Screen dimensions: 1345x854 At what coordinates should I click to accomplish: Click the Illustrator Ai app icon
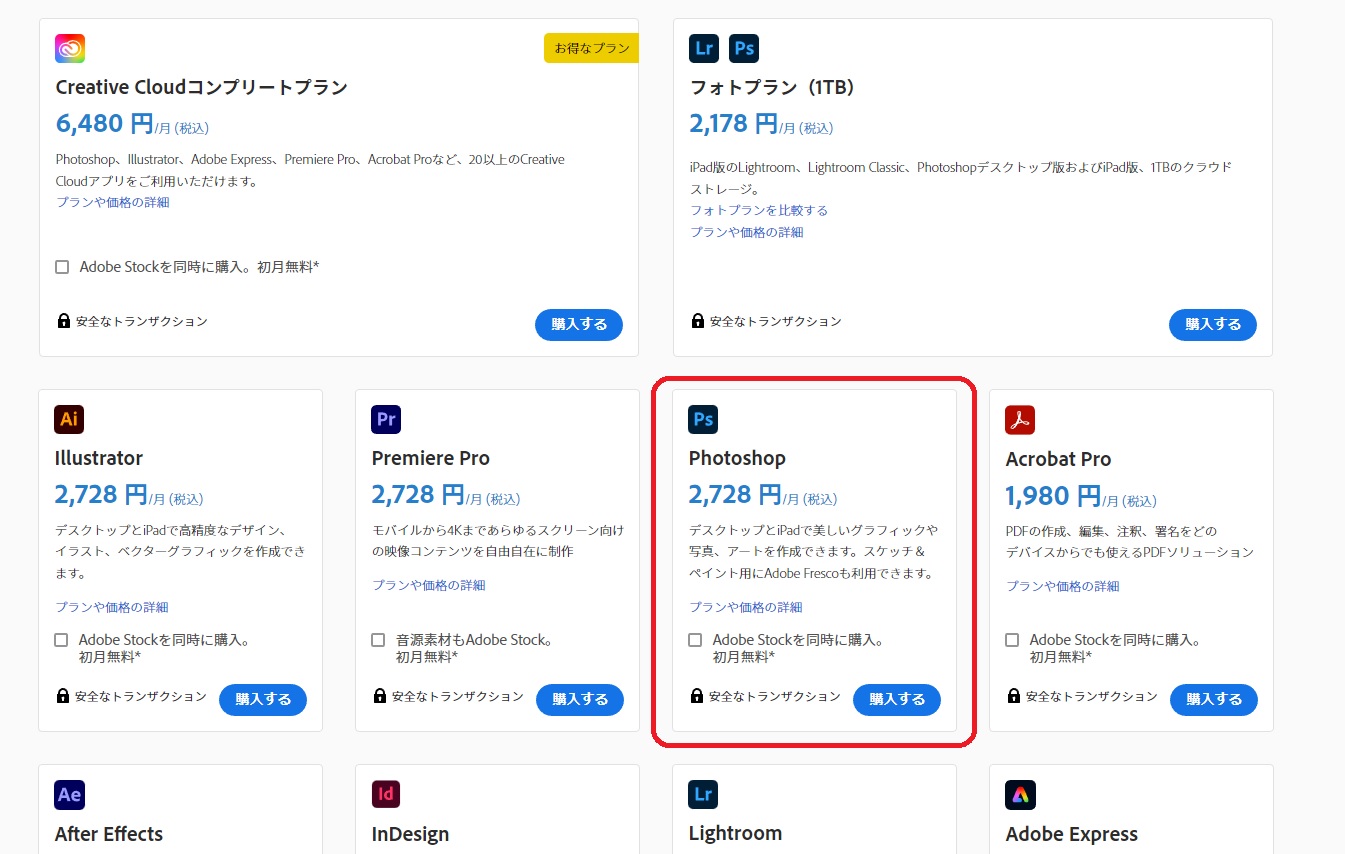click(x=69, y=419)
